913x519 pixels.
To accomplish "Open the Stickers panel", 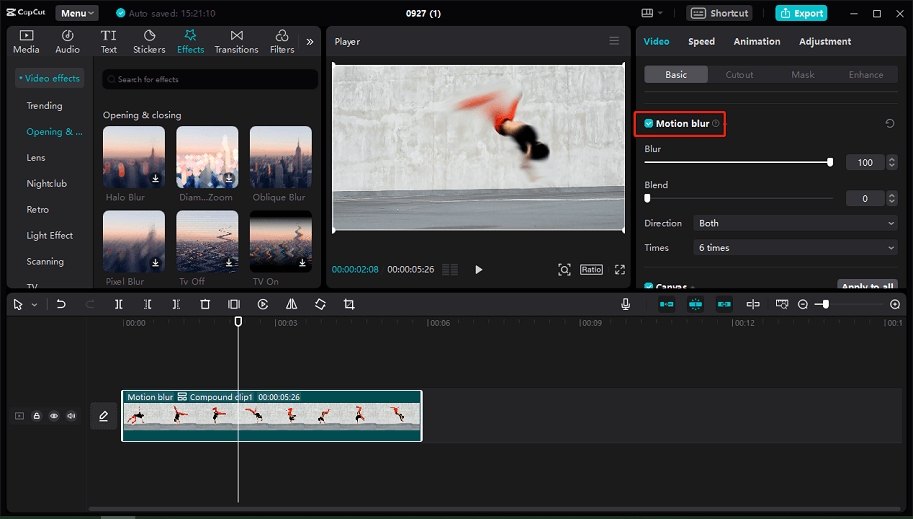I will 149,41.
